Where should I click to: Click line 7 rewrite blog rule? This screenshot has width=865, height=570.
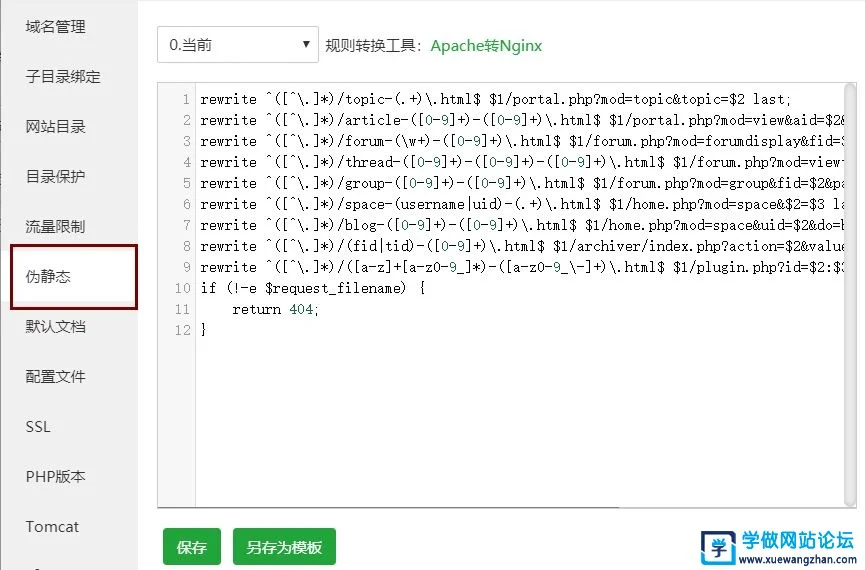pyautogui.click(x=521, y=225)
